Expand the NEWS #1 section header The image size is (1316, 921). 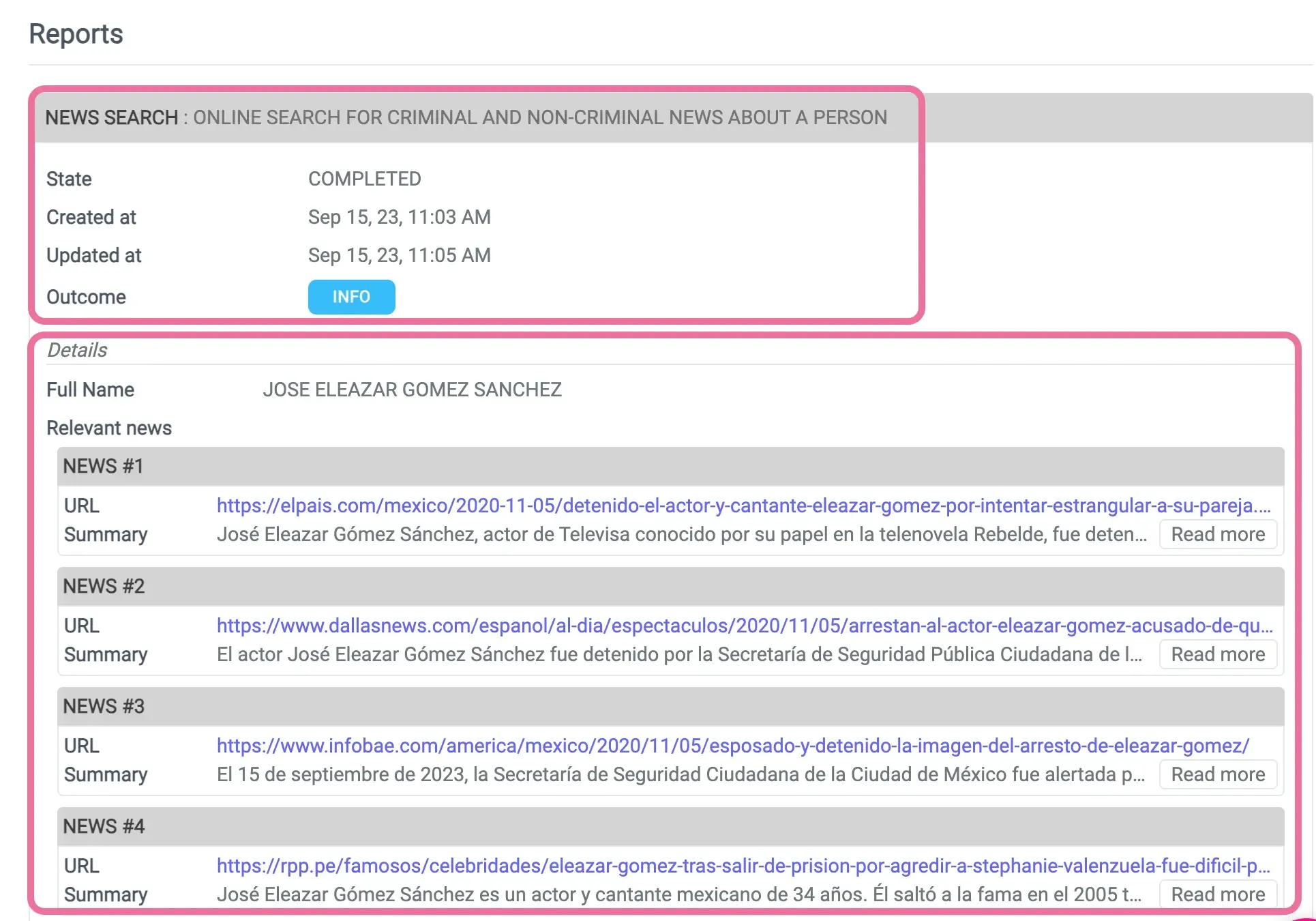(x=104, y=466)
